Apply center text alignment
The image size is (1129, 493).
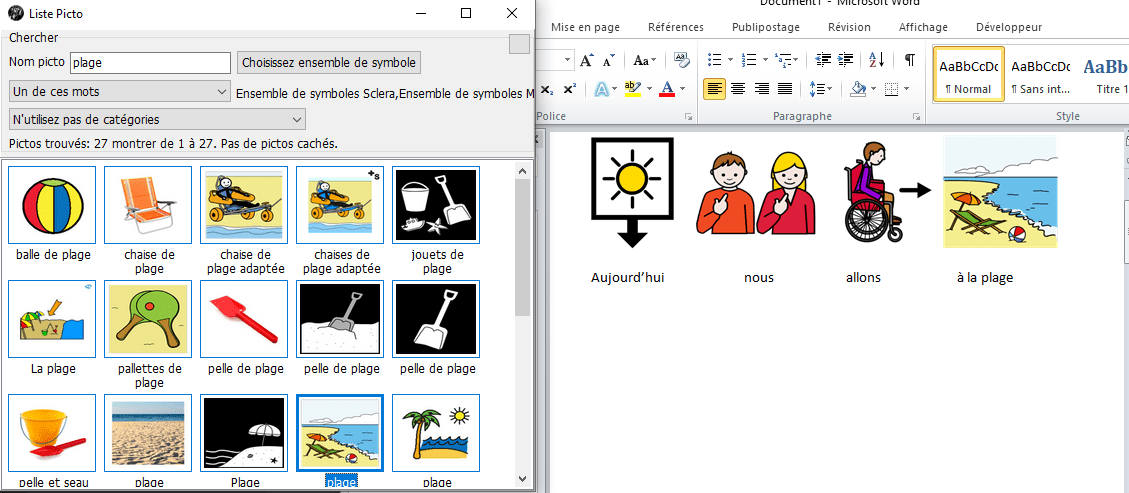[738, 89]
